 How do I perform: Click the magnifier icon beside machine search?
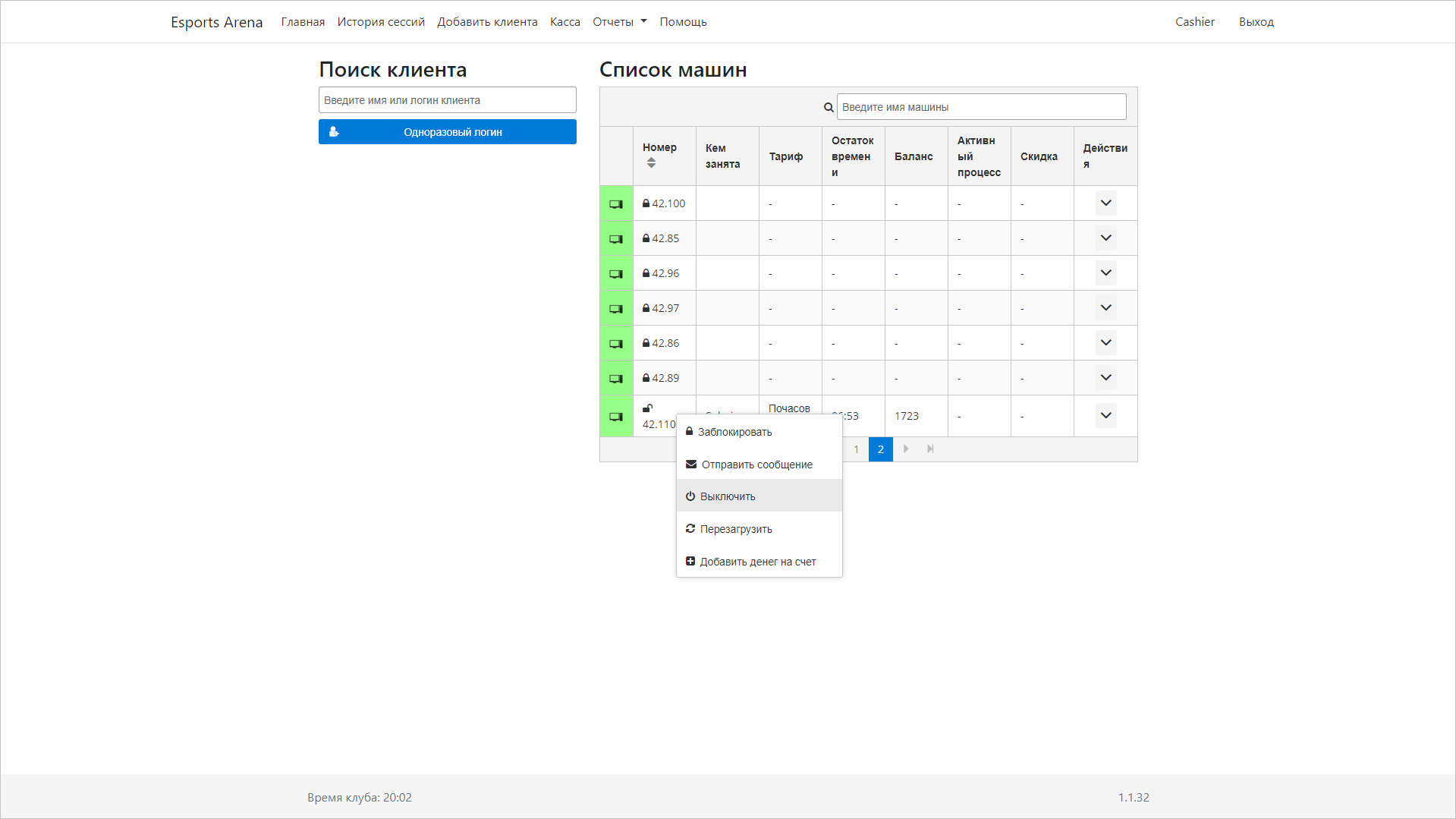[x=829, y=108]
